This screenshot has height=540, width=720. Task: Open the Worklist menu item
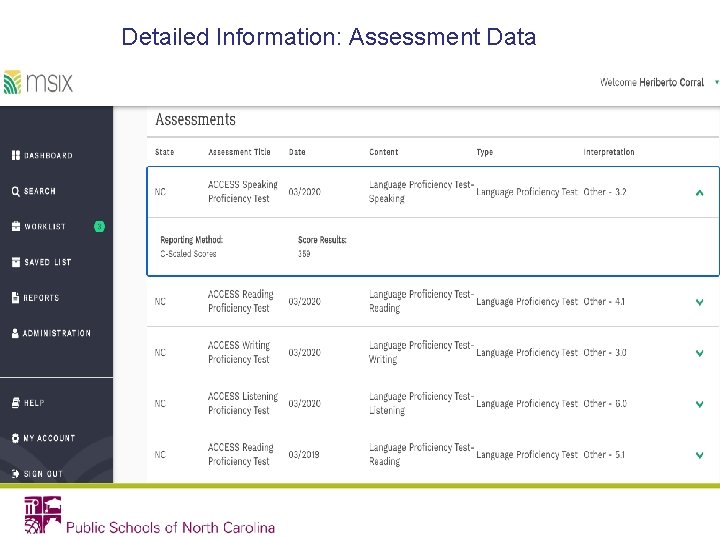[45, 226]
